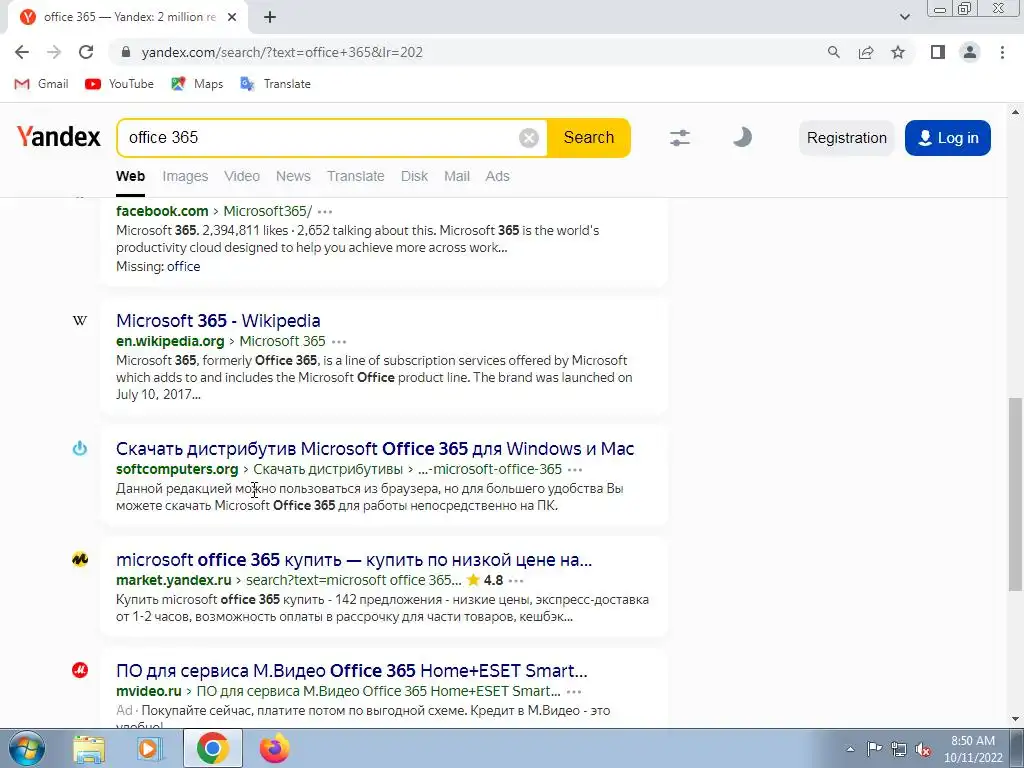Open the clock showing 8:50 AM

pos(972,749)
